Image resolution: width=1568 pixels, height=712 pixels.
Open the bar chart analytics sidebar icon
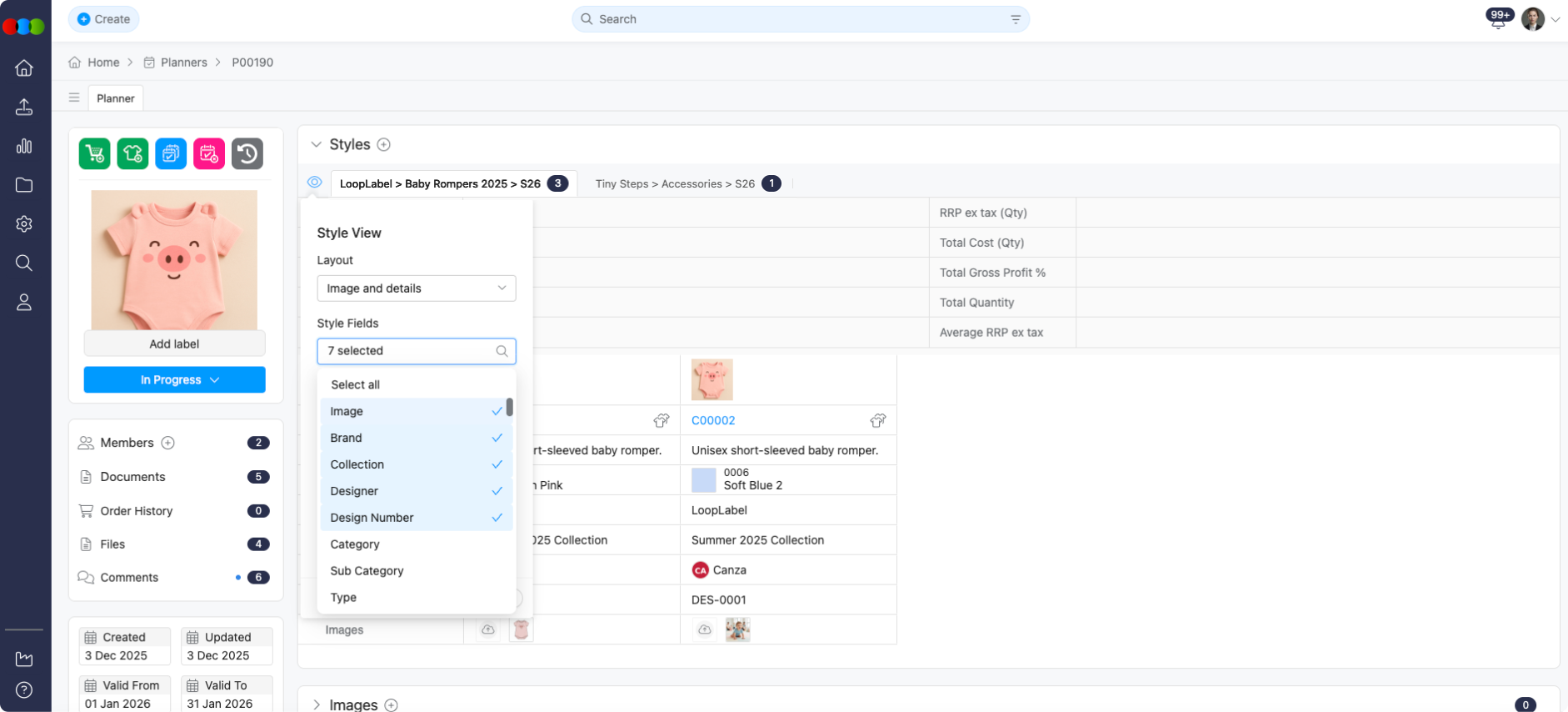click(x=24, y=146)
